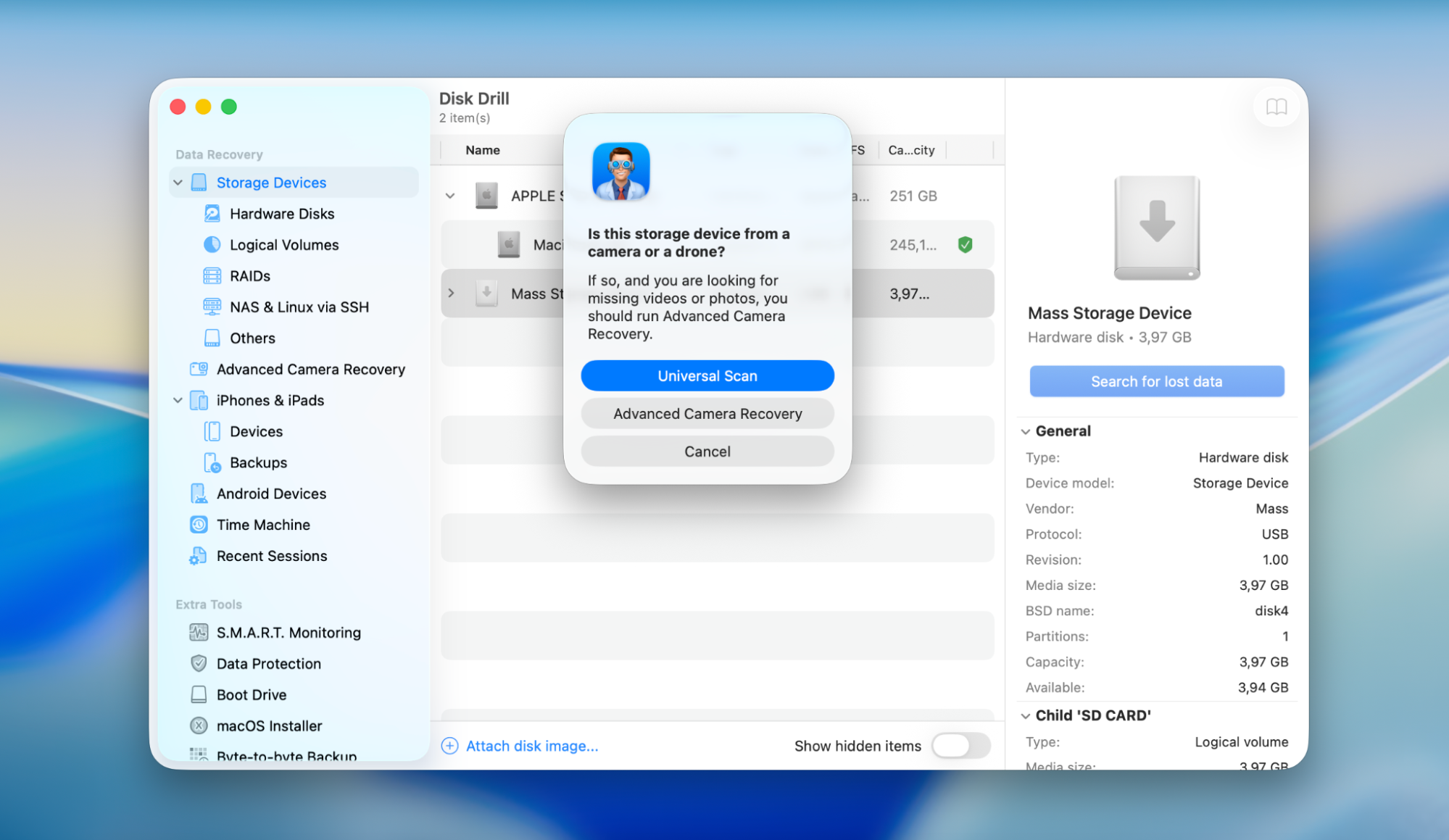Click the plus icon beside Attach disk image
Screen dimensions: 1449x840
(449, 747)
